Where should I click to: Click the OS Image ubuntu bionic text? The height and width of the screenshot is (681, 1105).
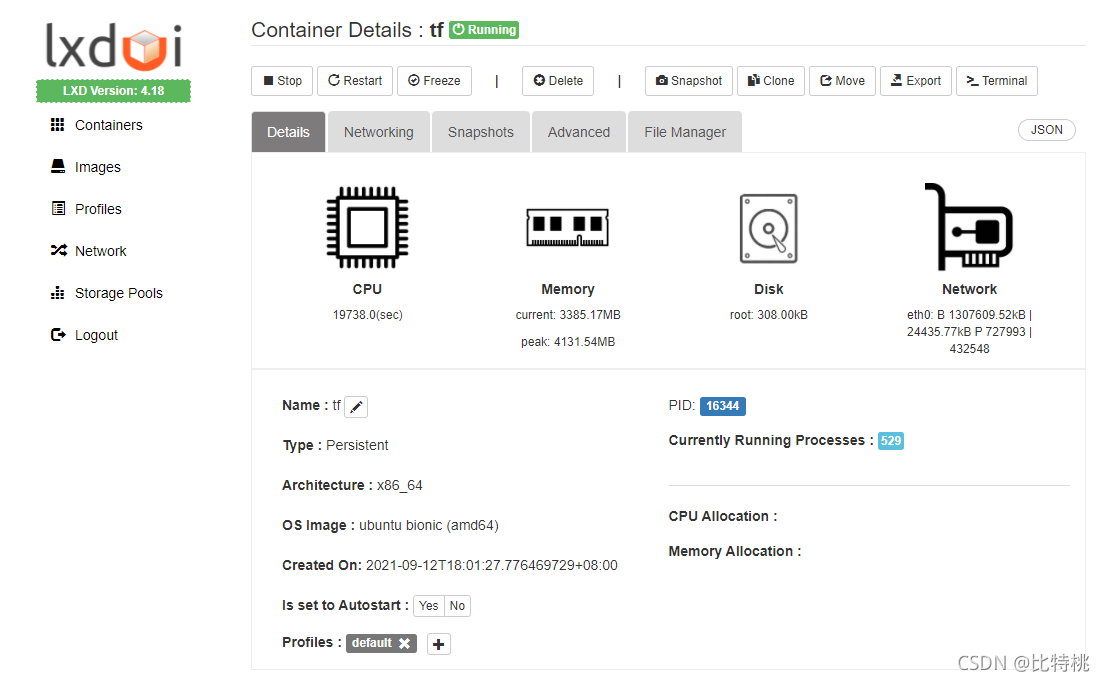coord(428,525)
